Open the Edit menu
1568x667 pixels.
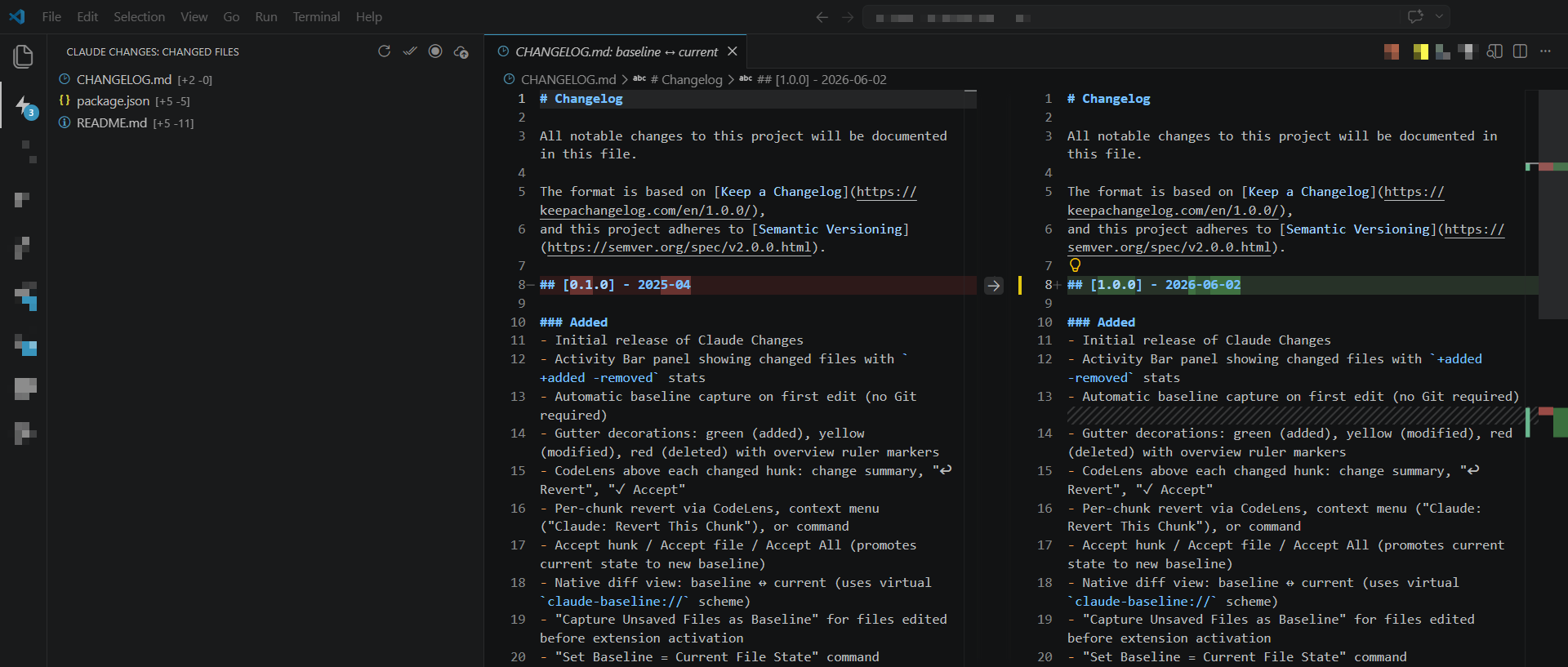(87, 17)
